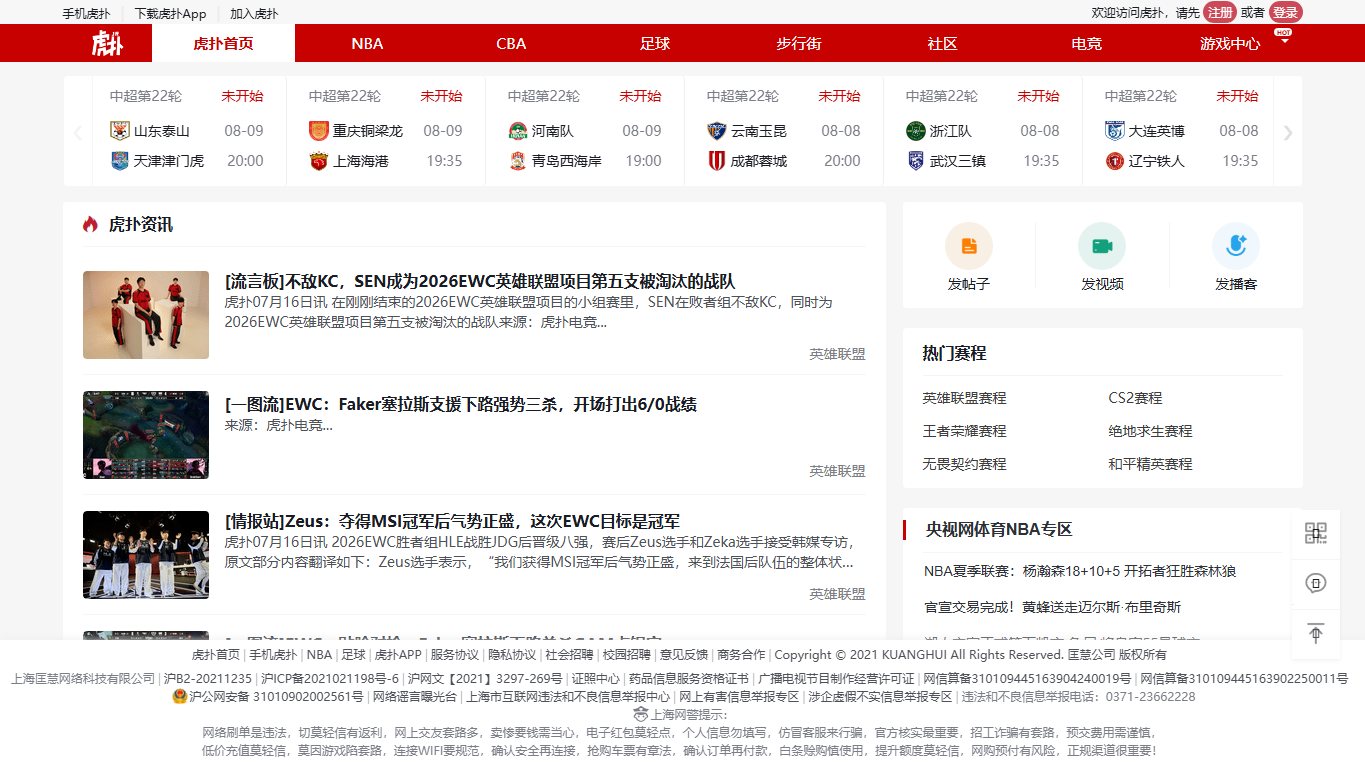
Task: Click 河南队 team crest icon
Action: (x=518, y=130)
